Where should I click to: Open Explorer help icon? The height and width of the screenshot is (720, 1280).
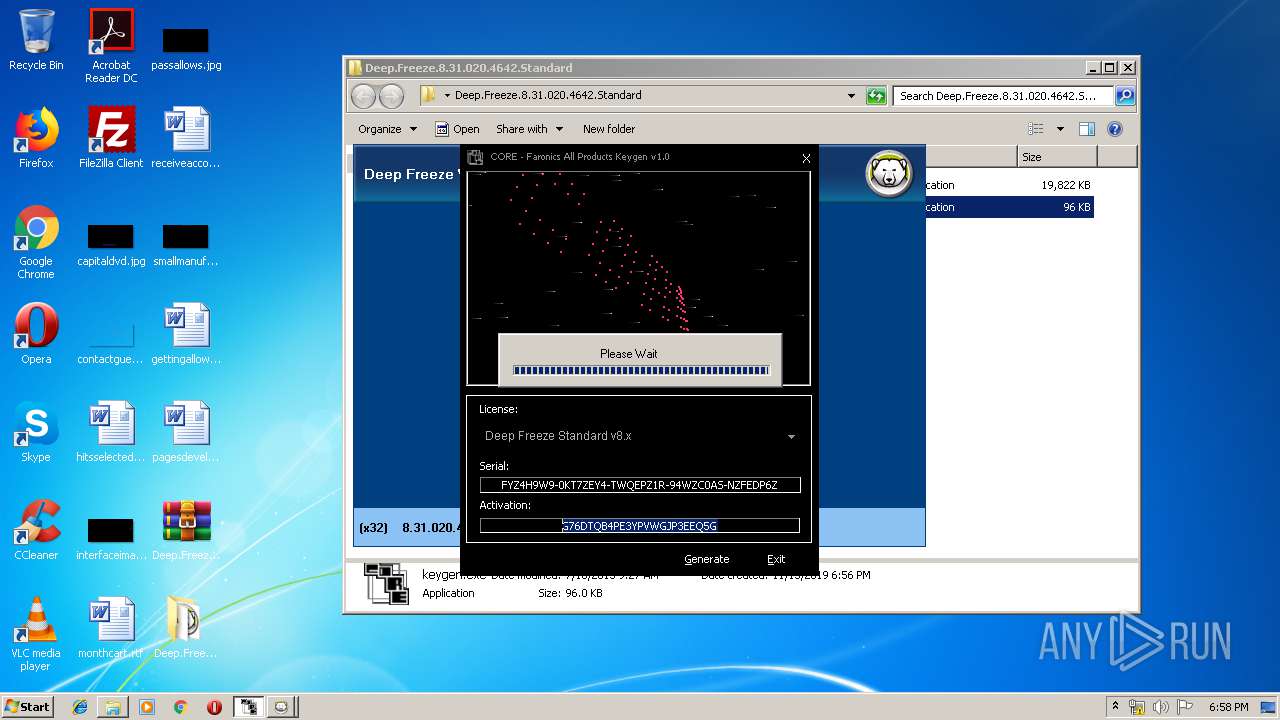(1115, 129)
